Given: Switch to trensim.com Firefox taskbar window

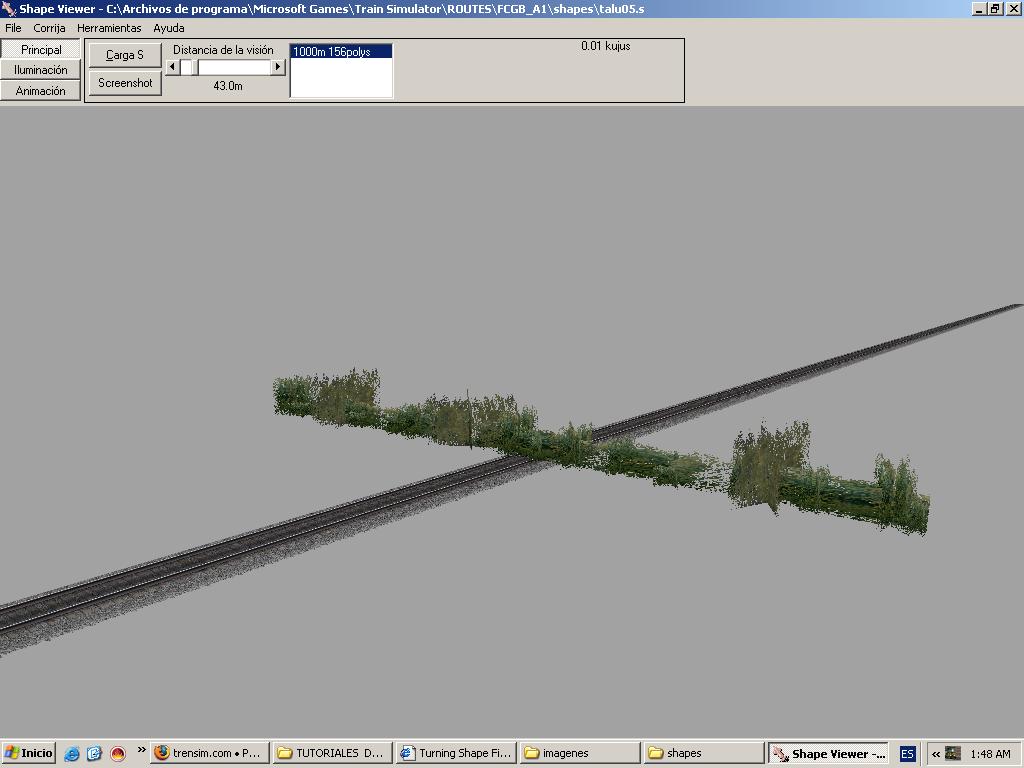Looking at the screenshot, I should pyautogui.click(x=208, y=753).
